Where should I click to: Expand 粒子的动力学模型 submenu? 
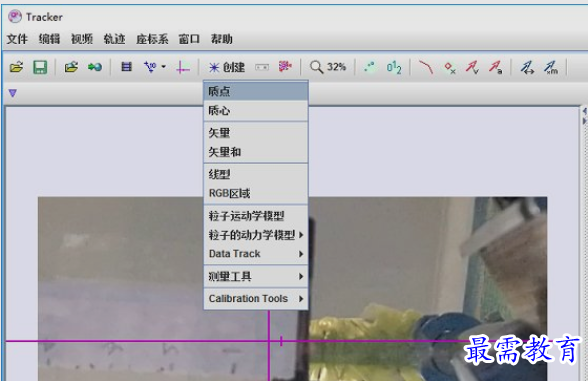click(x=256, y=235)
